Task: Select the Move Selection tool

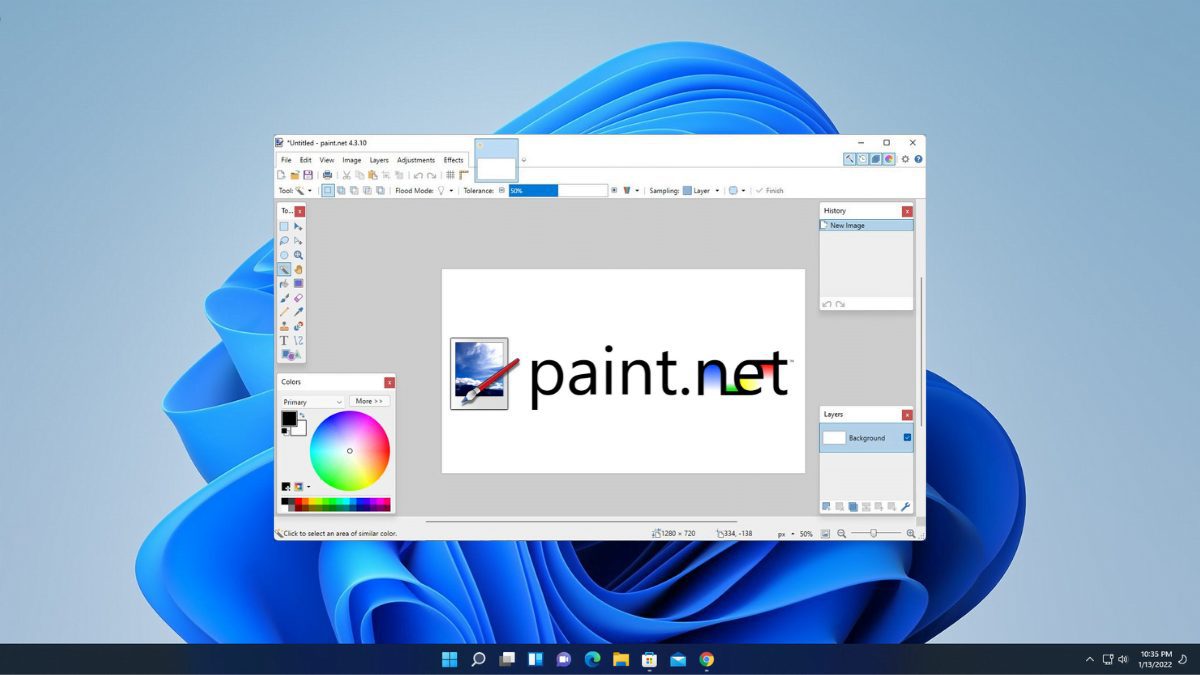Action: (298, 241)
